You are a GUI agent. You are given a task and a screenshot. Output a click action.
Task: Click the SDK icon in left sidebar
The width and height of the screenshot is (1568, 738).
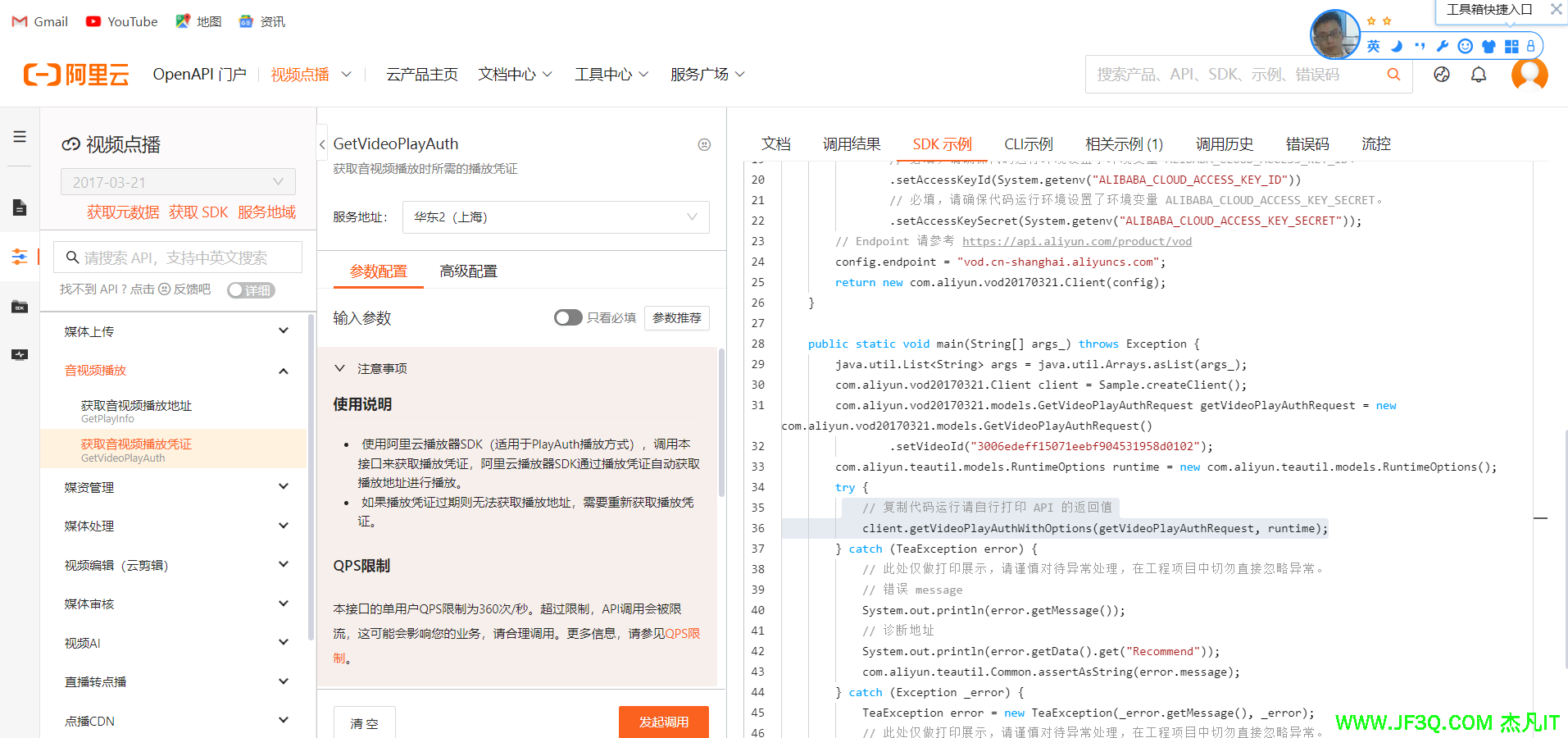[20, 307]
